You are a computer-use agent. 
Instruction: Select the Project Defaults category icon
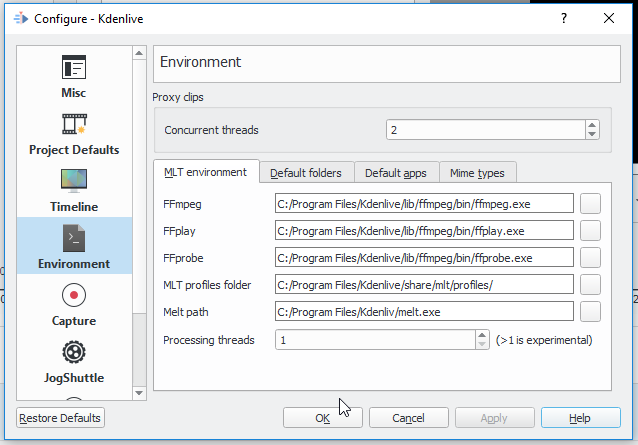point(74,124)
